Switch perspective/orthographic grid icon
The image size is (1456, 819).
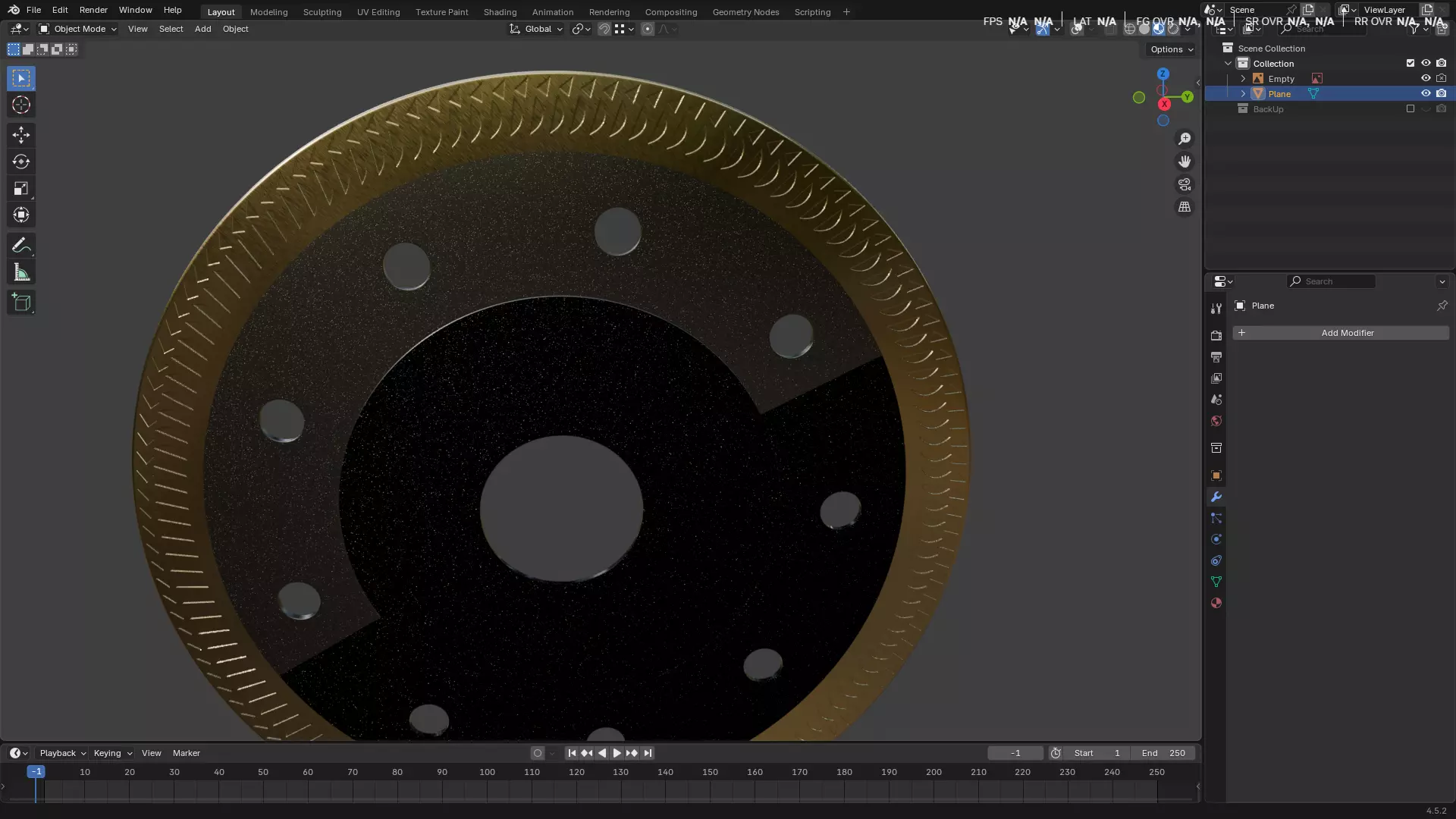[x=1185, y=207]
